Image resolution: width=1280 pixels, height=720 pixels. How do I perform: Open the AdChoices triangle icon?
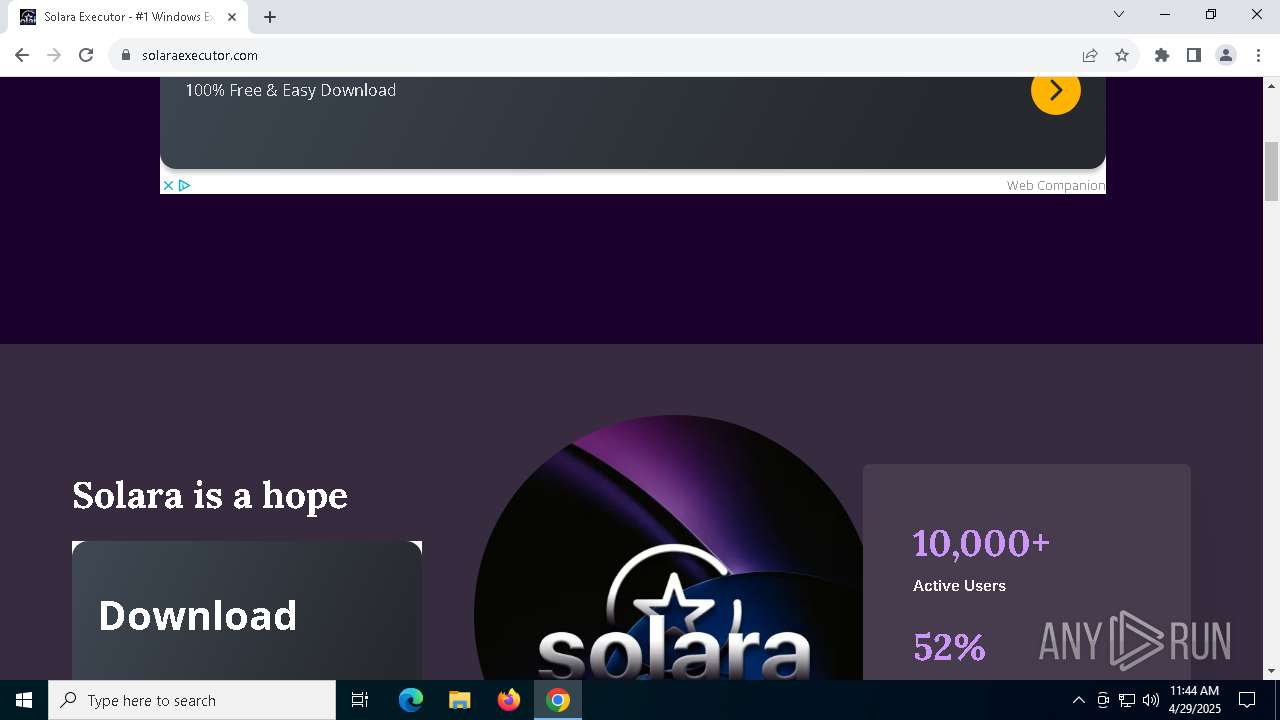pos(184,185)
